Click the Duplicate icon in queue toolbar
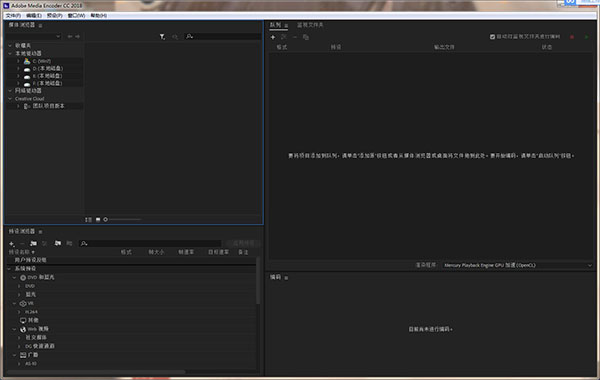This screenshot has height=380, width=600. [x=306, y=37]
